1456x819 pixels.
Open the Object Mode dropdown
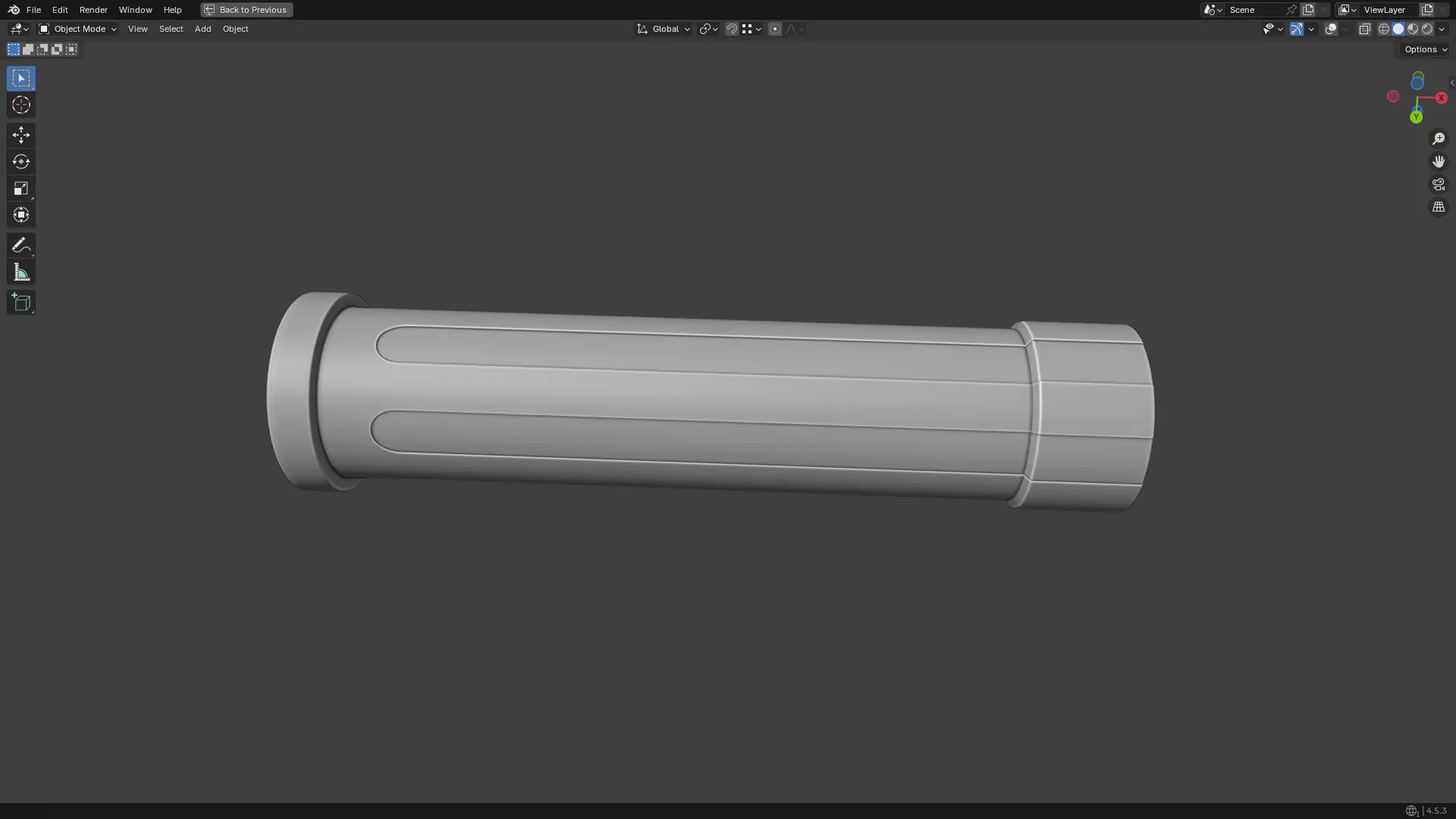(77, 29)
